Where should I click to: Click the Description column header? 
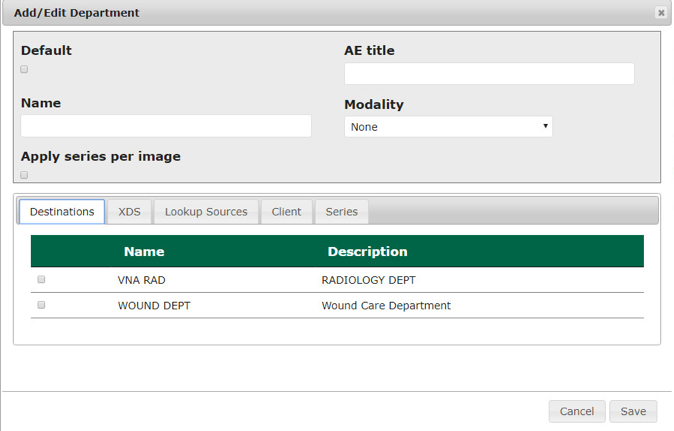point(367,252)
